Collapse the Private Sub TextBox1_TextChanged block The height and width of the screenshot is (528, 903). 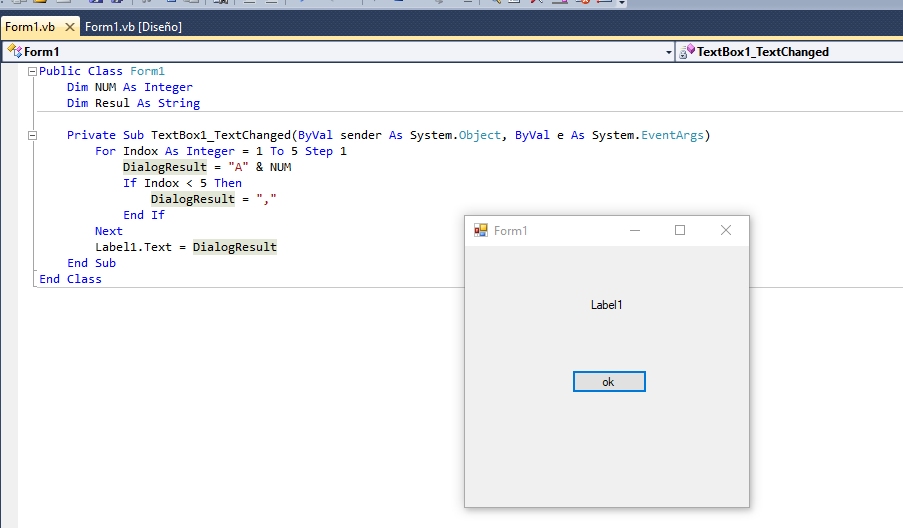pos(32,135)
